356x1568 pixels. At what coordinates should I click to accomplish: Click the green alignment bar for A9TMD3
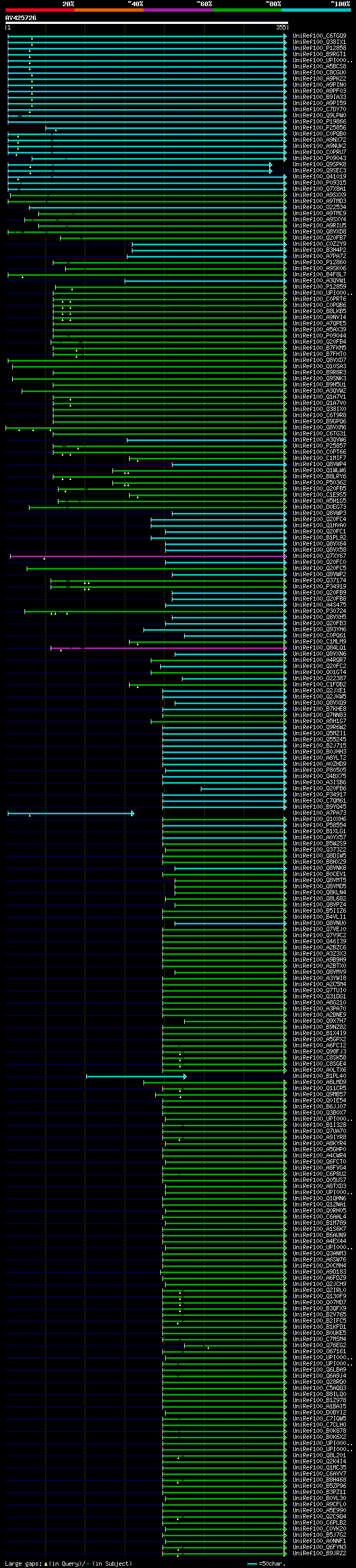point(148,201)
